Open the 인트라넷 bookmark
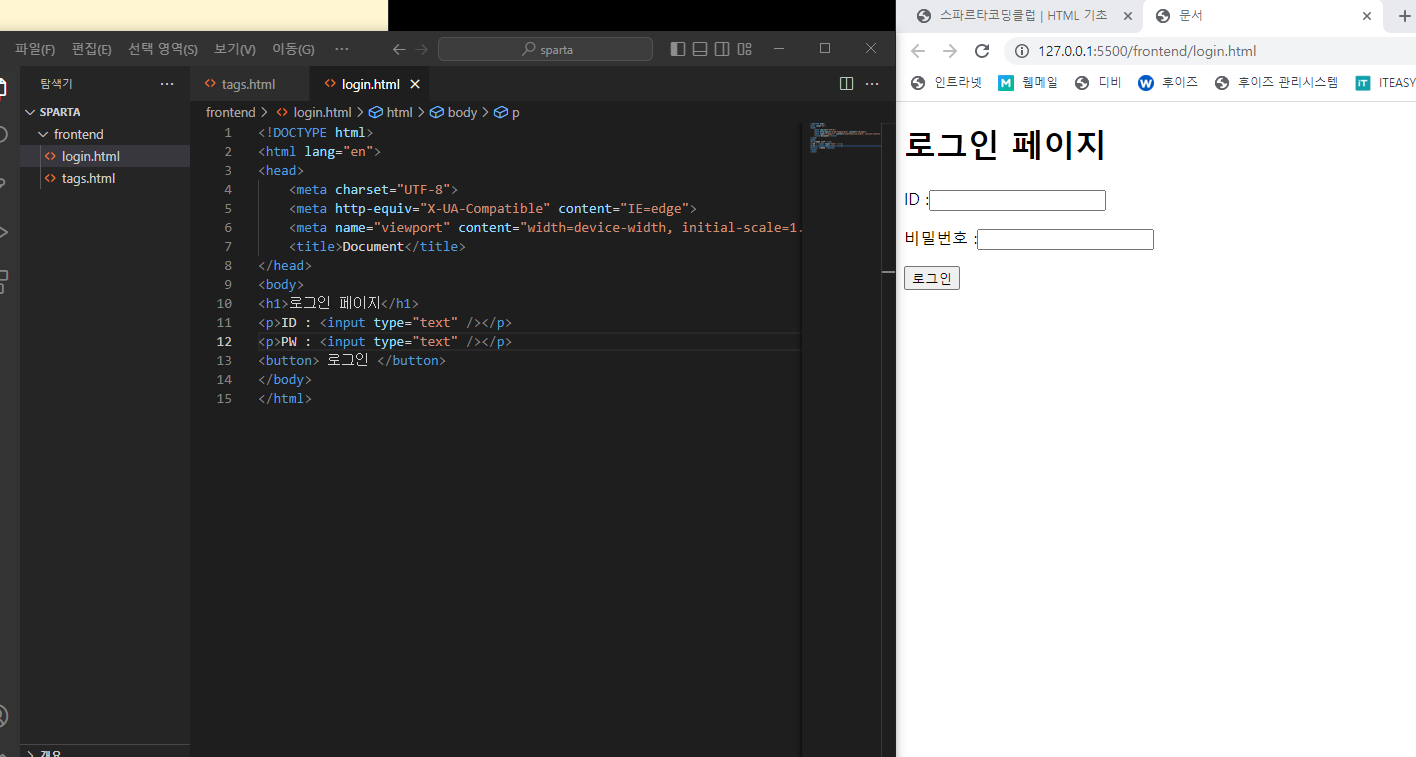Viewport: 1416px width, 757px height. coord(946,83)
